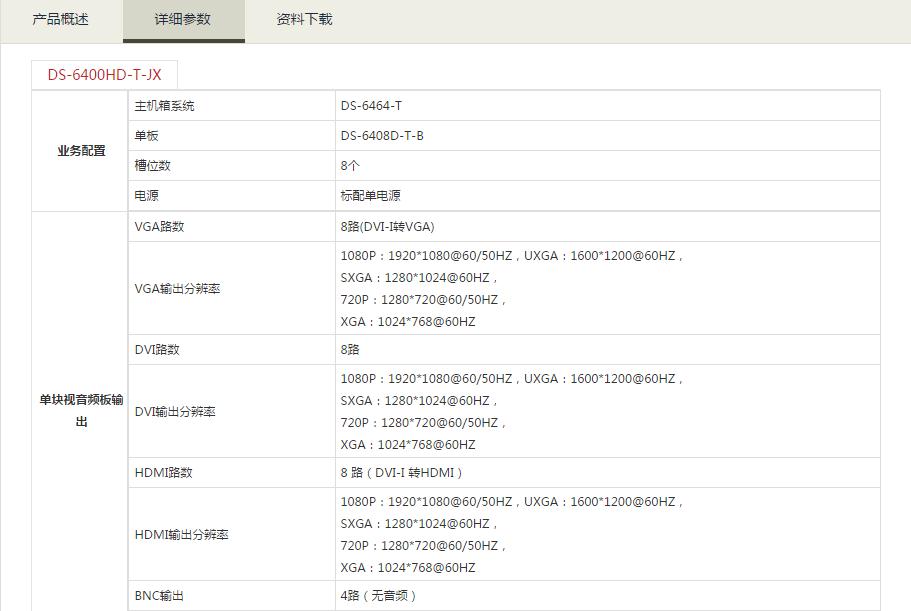Viewport: 911px width, 611px height.
Task: Click the 标配单电源 value text
Action: tap(370, 196)
